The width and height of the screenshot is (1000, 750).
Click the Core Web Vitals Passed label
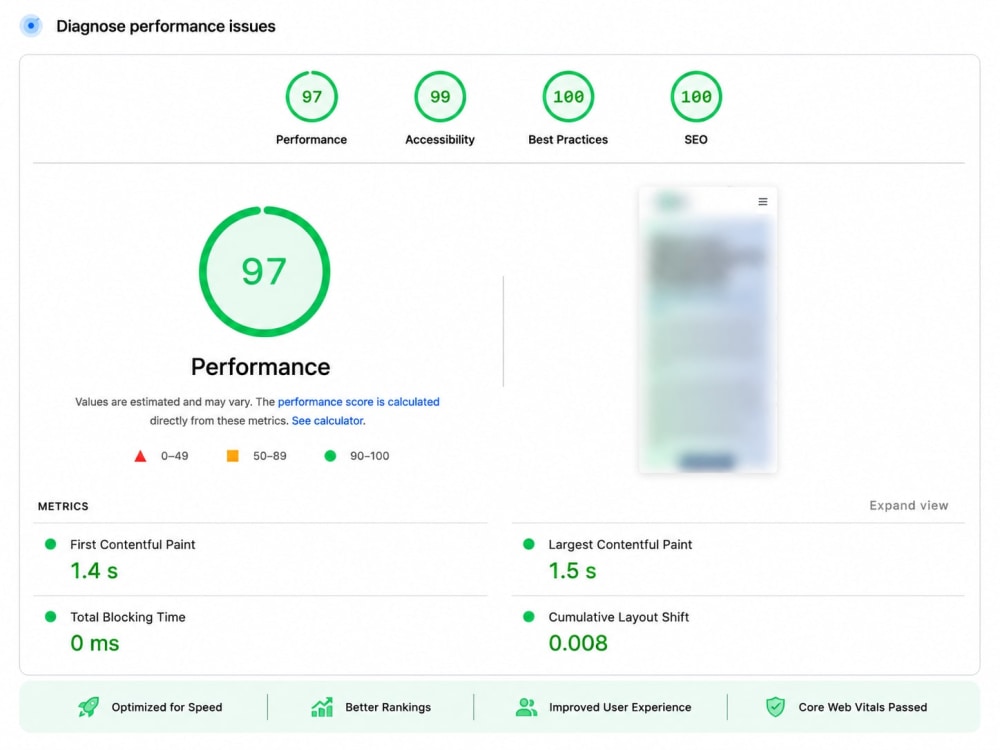pyautogui.click(x=863, y=707)
